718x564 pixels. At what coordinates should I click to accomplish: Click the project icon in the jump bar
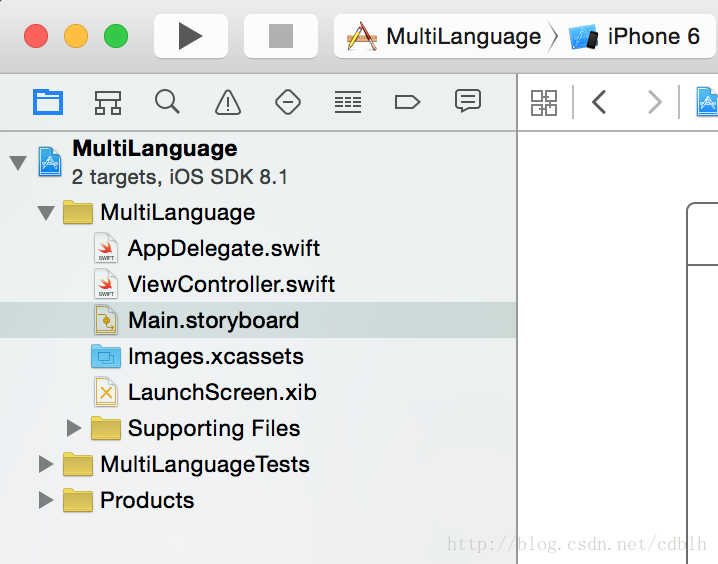point(707,102)
